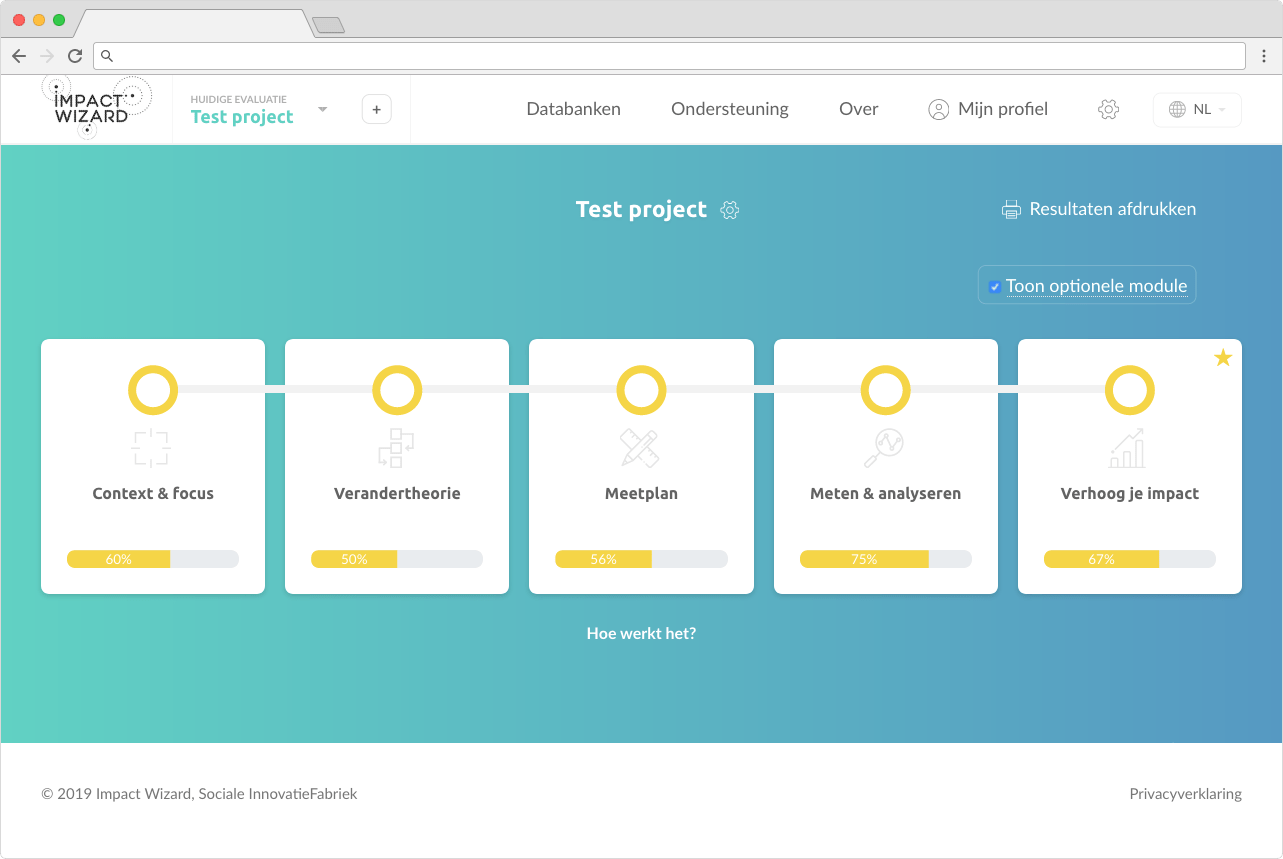
Task: Click the user profile avatar icon
Action: pyautogui.click(x=938, y=110)
